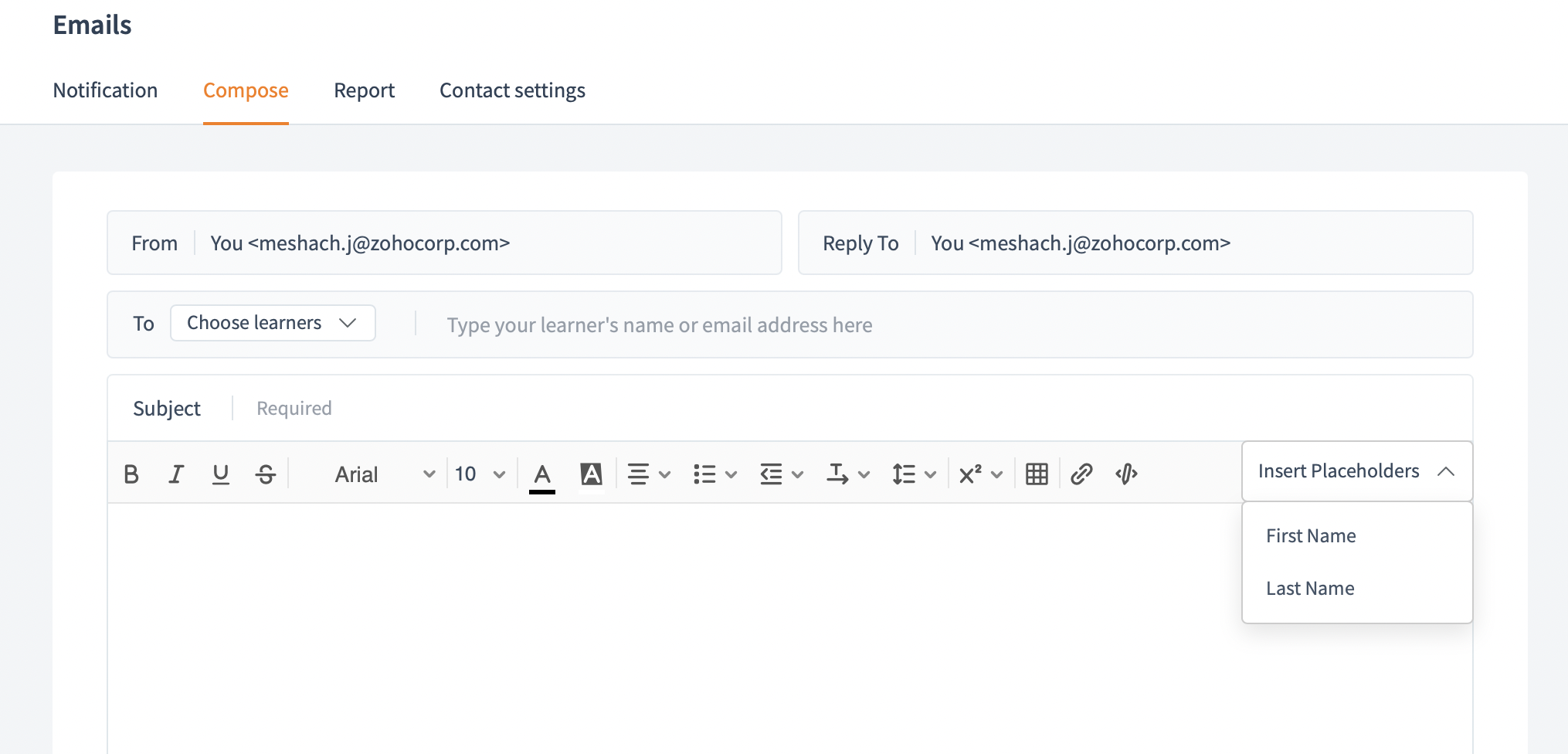The image size is (1568, 754).
Task: Toggle bold formatting in the editor
Action: click(131, 474)
